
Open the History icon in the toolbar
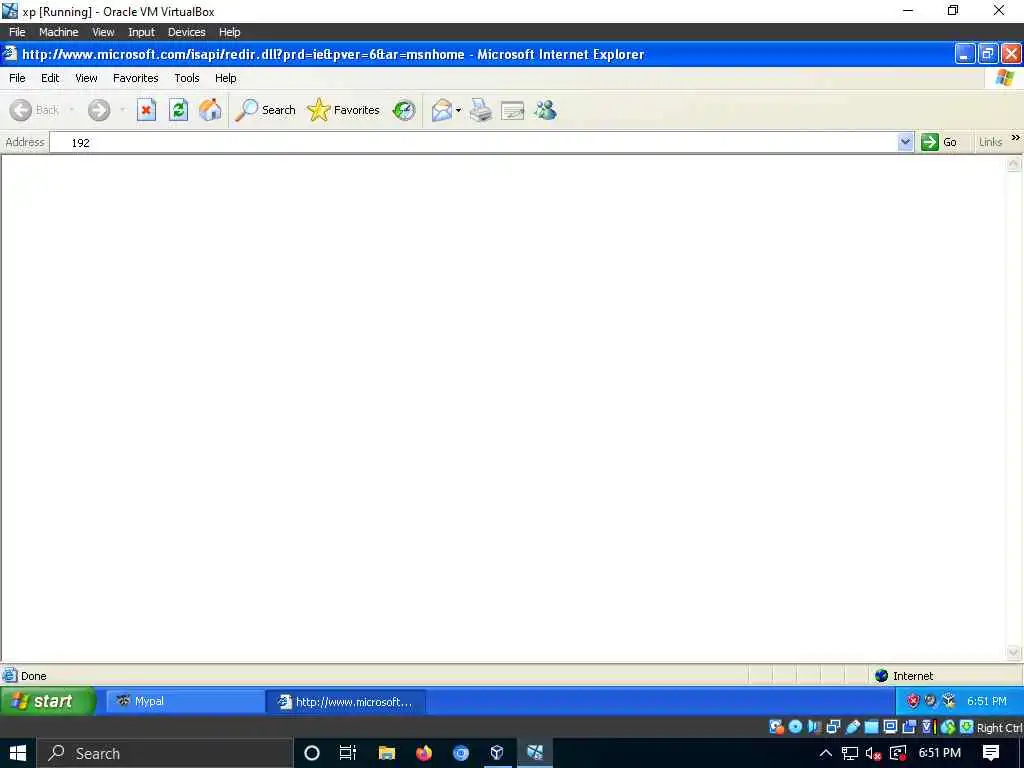point(404,110)
